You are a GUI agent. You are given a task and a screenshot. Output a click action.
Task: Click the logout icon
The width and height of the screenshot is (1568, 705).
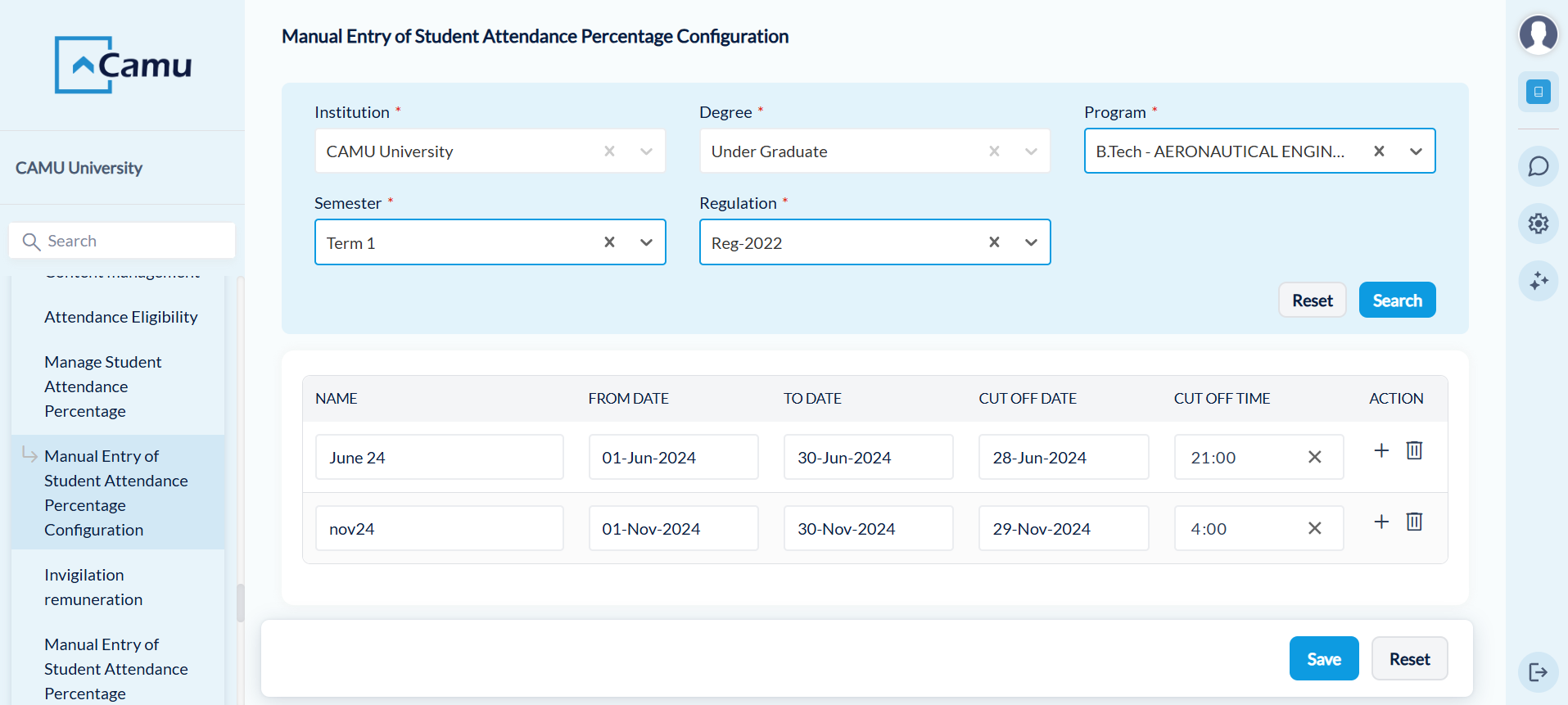point(1539,672)
